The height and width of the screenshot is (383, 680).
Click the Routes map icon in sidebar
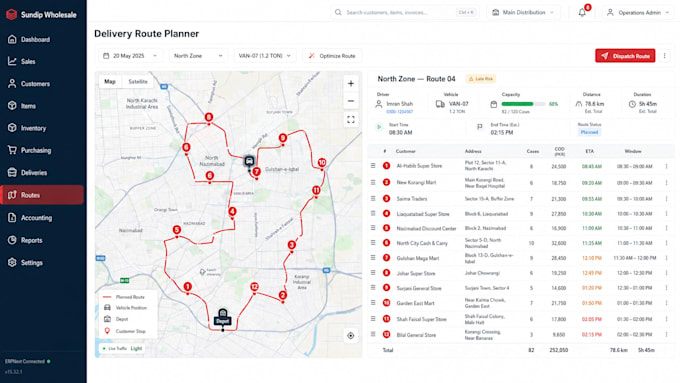[x=12, y=195]
